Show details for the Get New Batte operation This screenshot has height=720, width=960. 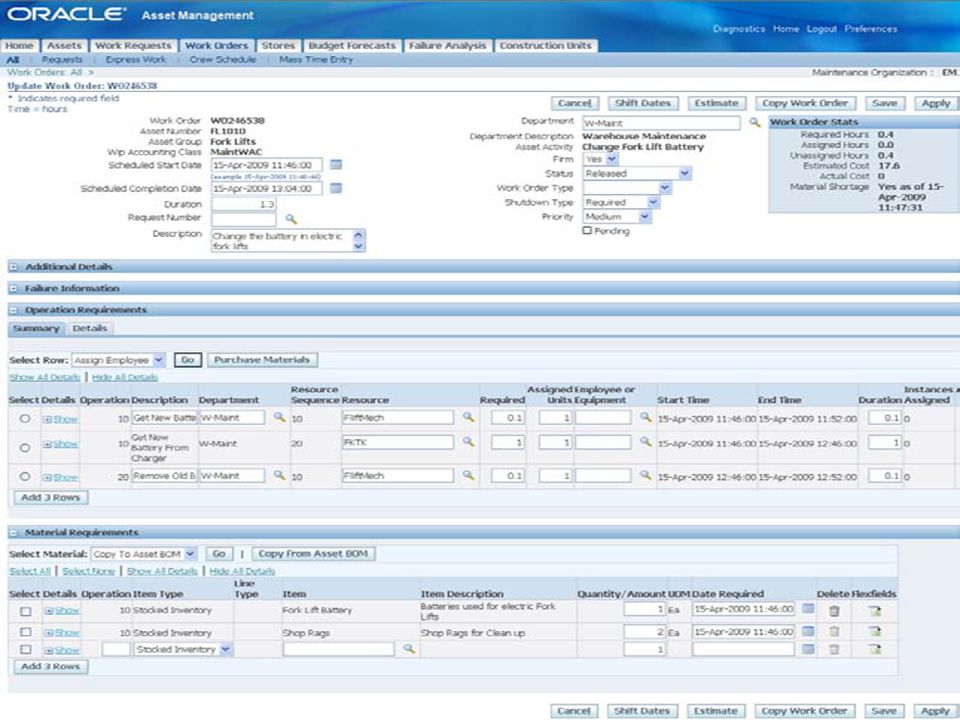click(x=61, y=419)
